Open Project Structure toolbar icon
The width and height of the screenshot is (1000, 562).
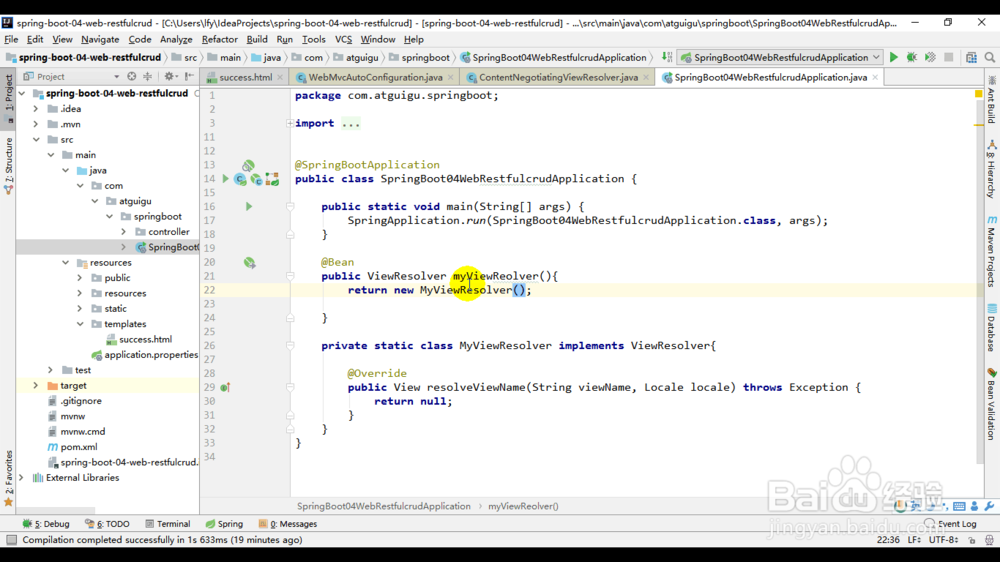(x=971, y=57)
